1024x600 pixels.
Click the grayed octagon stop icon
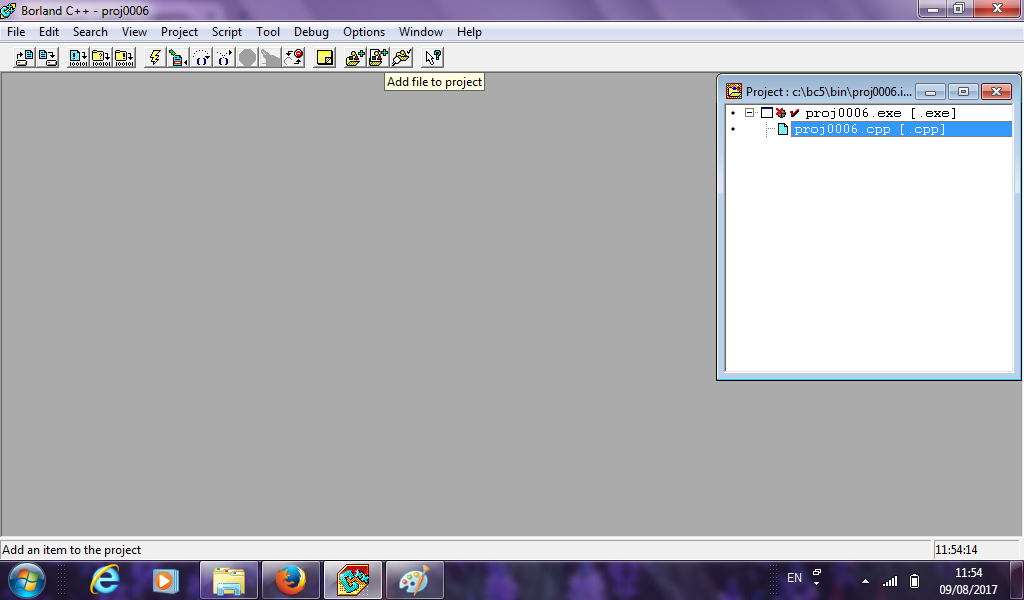pos(247,57)
